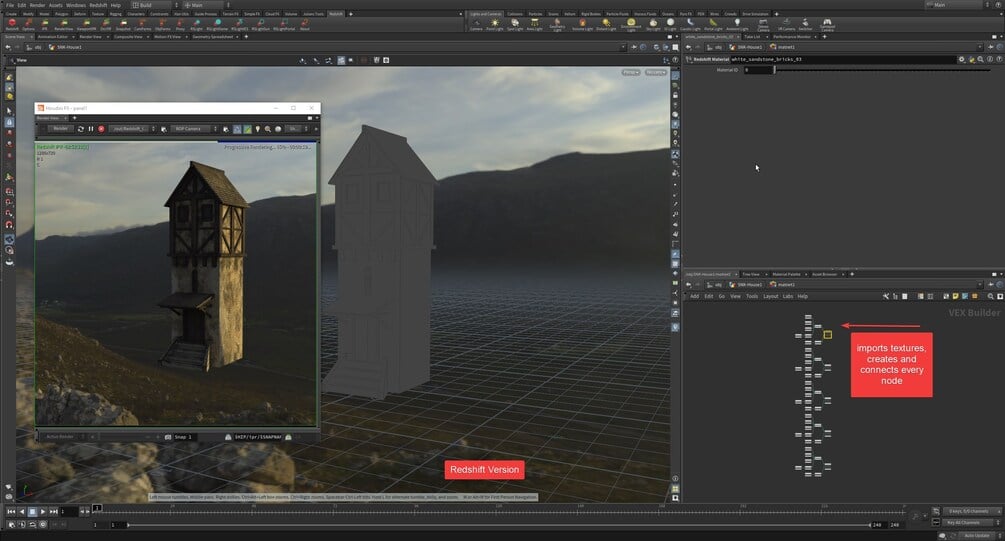Create a Point Light from the shelf
The height and width of the screenshot is (541, 1005).
(x=494, y=24)
